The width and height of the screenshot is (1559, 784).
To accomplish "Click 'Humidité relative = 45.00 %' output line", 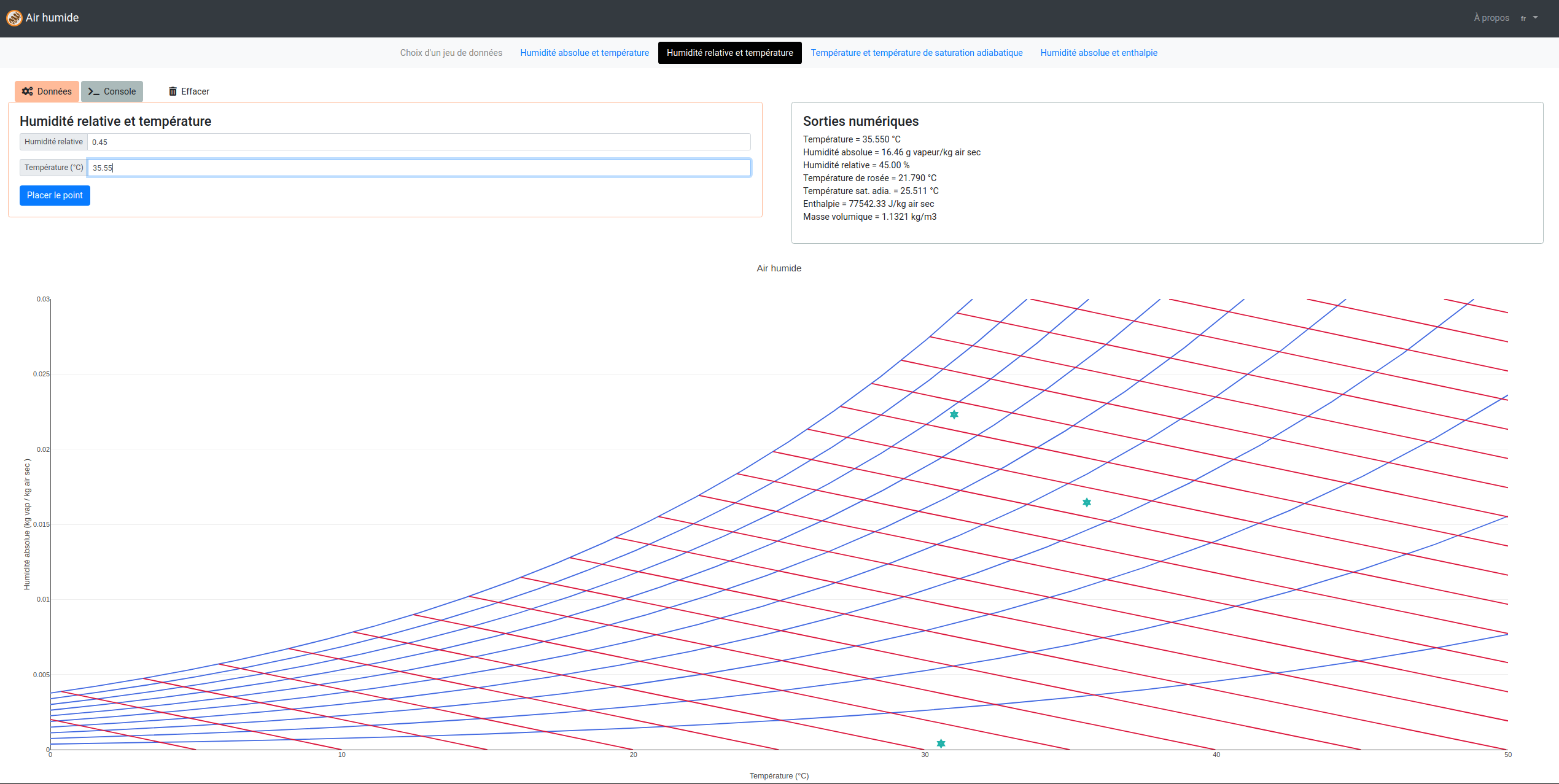I will tap(857, 165).
